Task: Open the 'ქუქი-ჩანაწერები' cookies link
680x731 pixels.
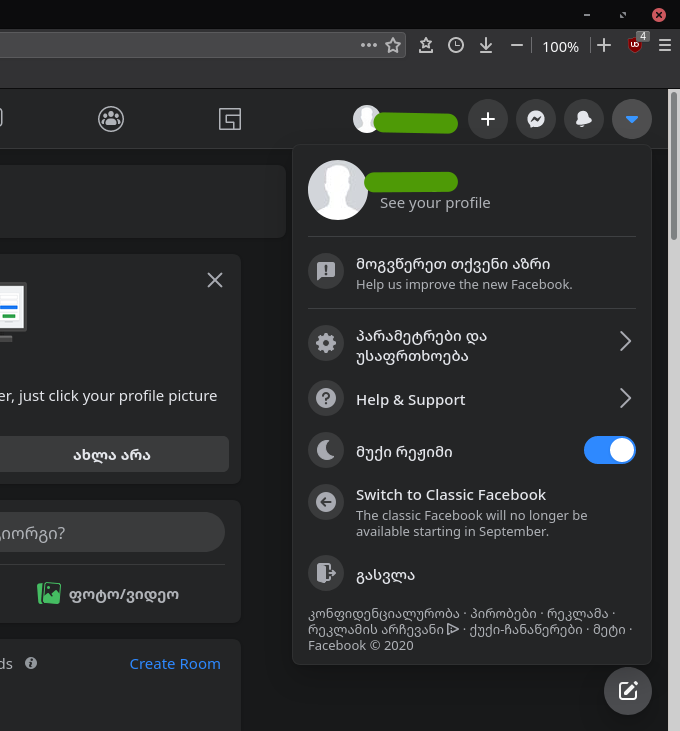Action: pyautogui.click(x=526, y=630)
